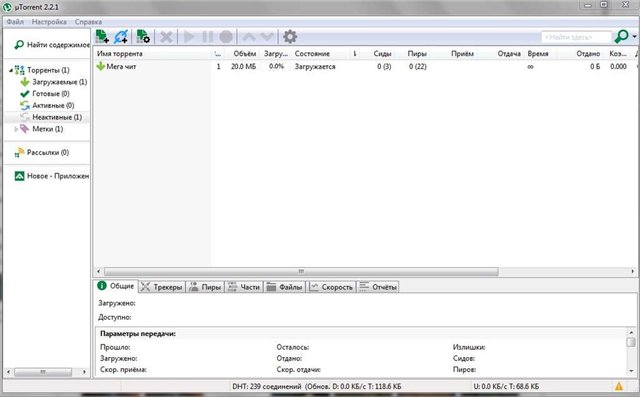Screen dimensions: 640x397
Task: Click the Add Torrent from URL icon
Action: tap(121, 37)
